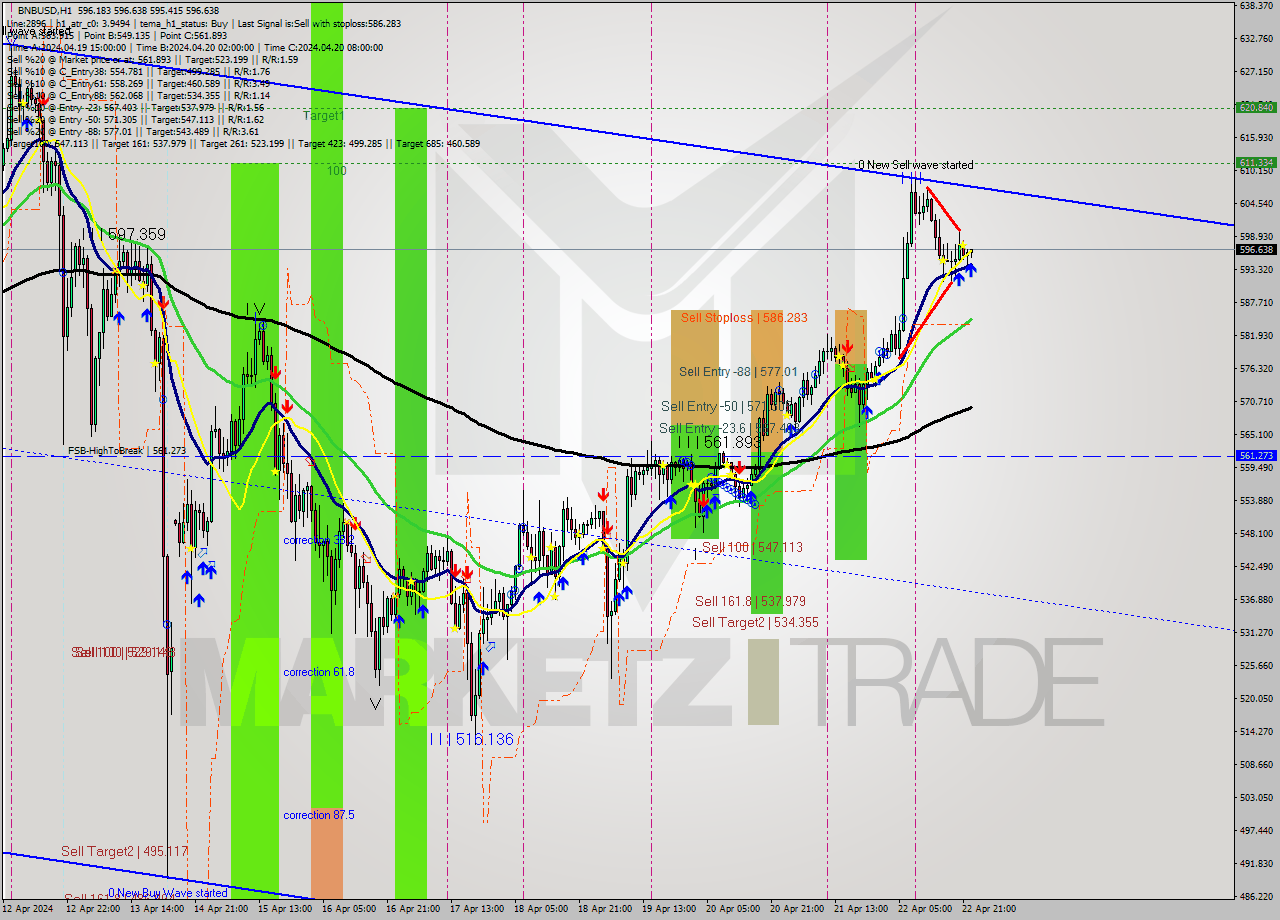
Task: Click the 'correction 87.5' label
Action: [x=318, y=815]
